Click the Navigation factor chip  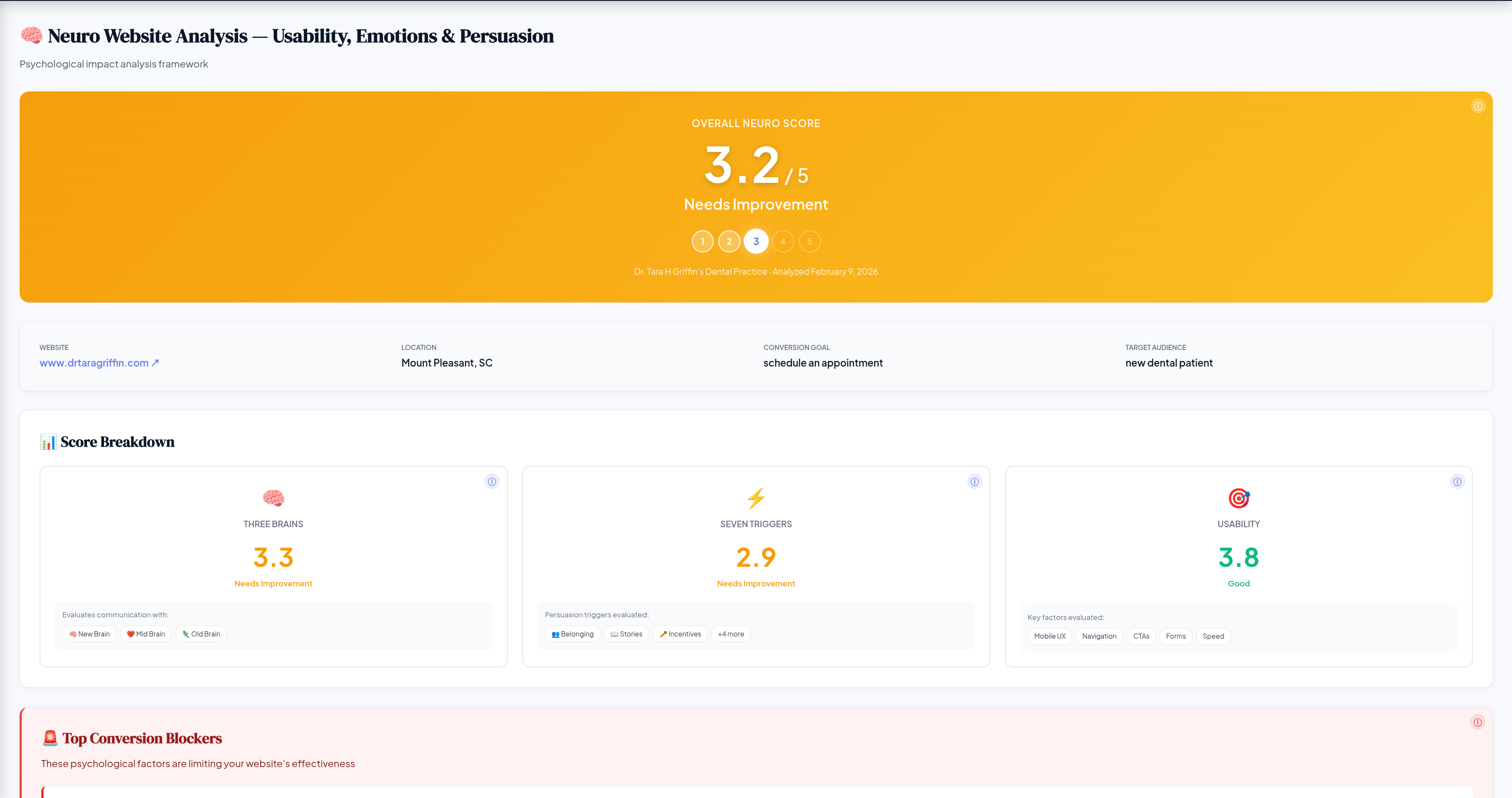[x=1099, y=636]
